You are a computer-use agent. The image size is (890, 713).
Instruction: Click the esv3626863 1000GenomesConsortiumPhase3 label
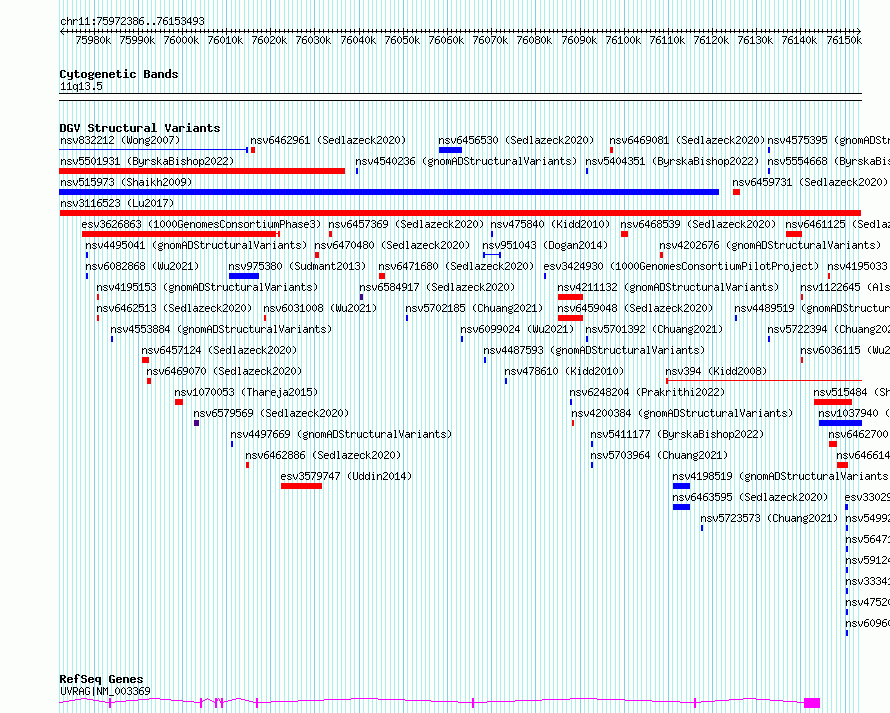201,224
